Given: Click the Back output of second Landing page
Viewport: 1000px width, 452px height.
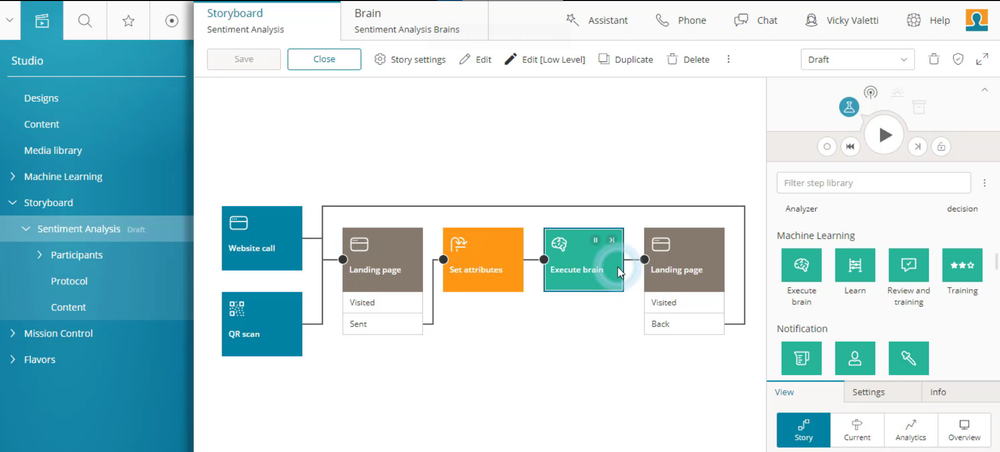Looking at the screenshot, I should pyautogui.click(x=684, y=324).
